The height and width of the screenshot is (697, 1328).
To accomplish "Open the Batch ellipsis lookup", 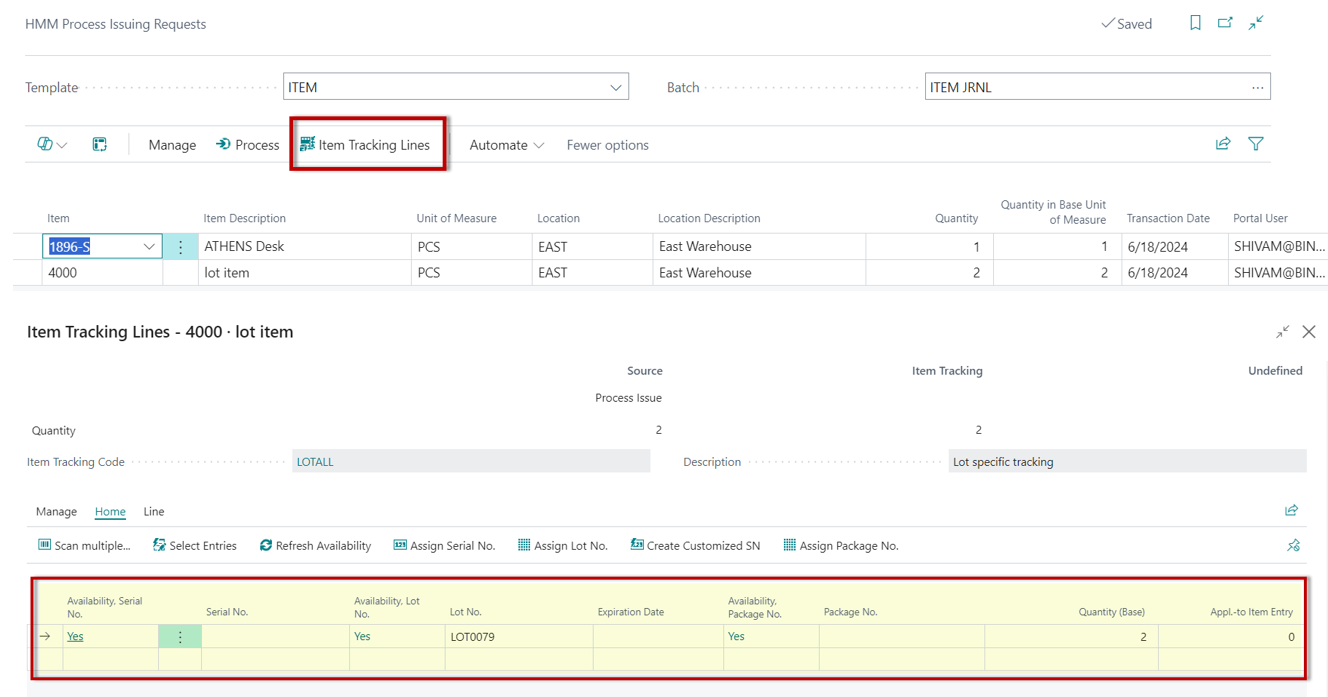I will click(1258, 87).
